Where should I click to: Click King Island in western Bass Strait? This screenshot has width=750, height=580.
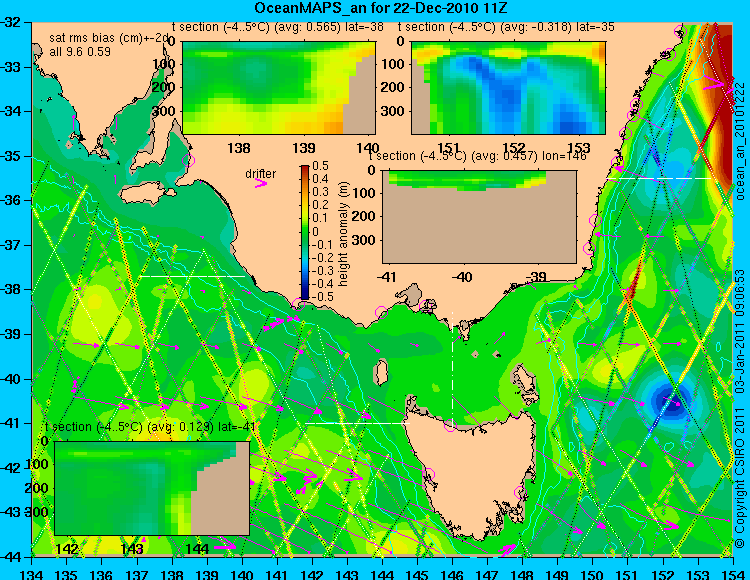tap(381, 373)
